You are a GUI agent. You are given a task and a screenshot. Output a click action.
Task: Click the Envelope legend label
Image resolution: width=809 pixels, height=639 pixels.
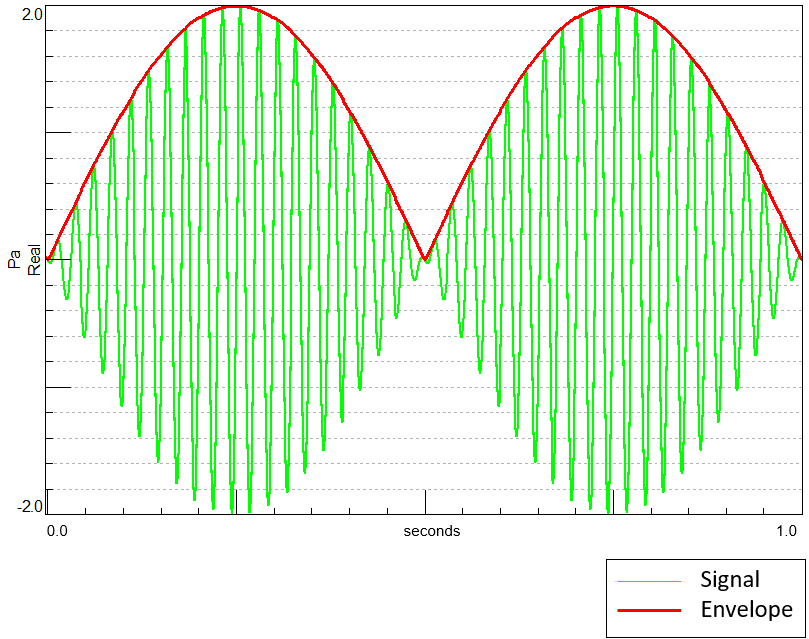point(746,610)
